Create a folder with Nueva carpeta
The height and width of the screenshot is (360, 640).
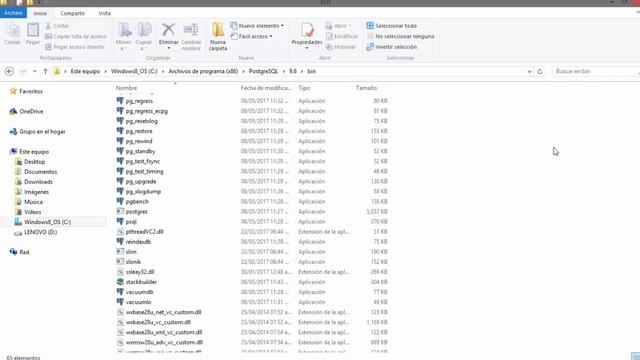point(218,37)
